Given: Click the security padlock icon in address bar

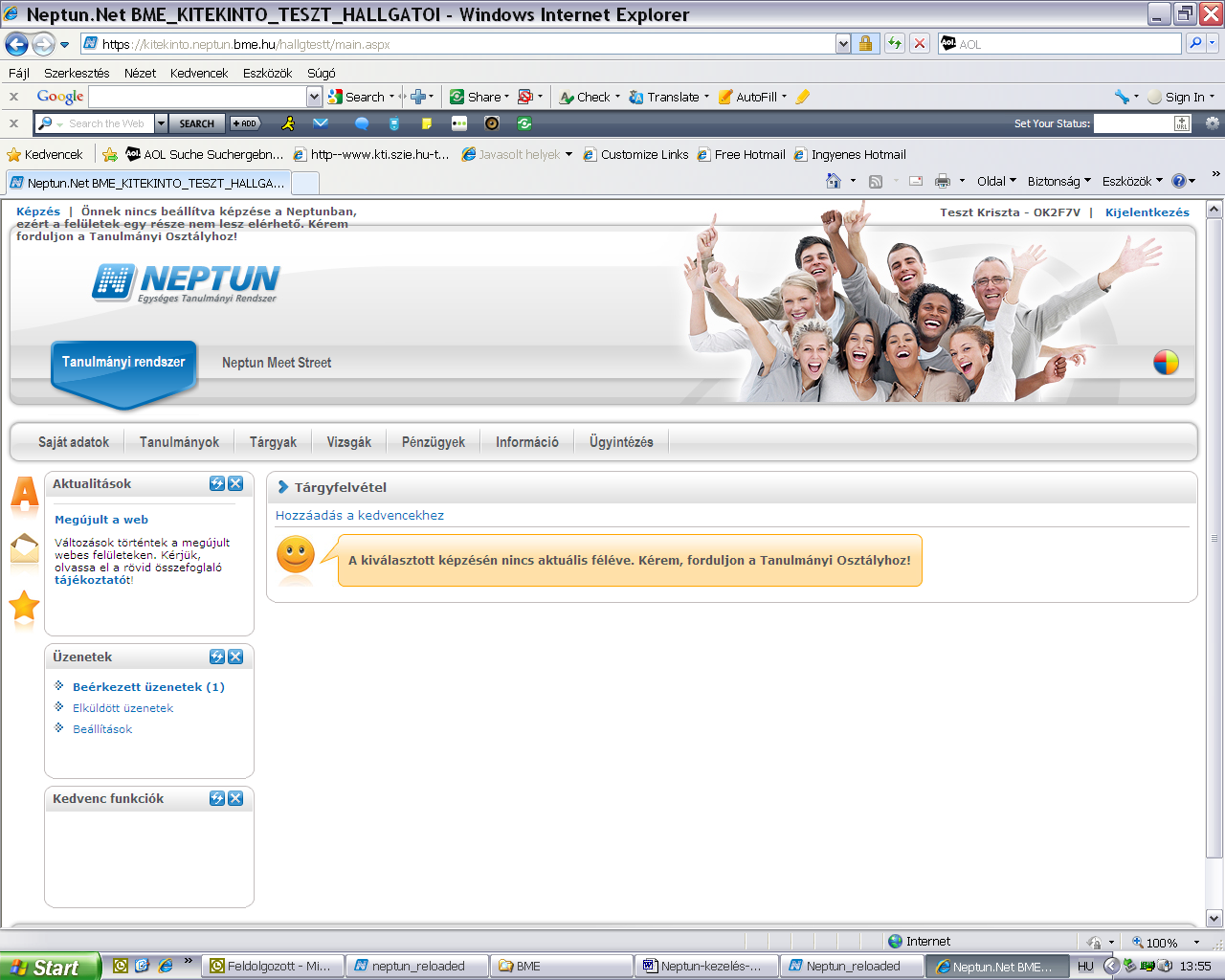Looking at the screenshot, I should (865, 43).
